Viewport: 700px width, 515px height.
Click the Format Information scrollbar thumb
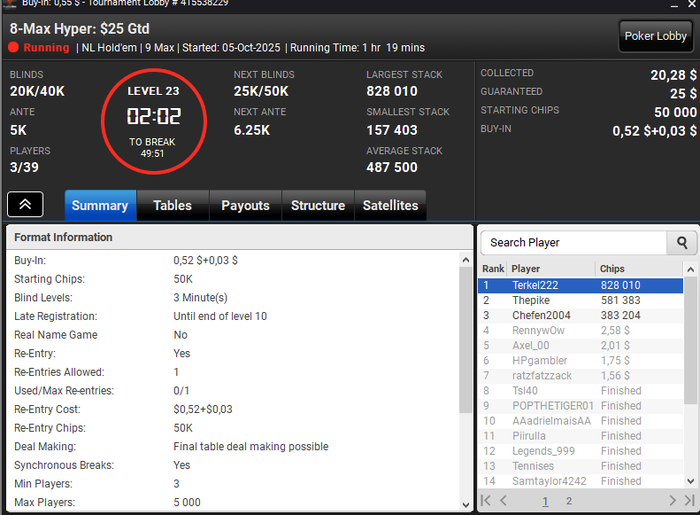pos(466,340)
